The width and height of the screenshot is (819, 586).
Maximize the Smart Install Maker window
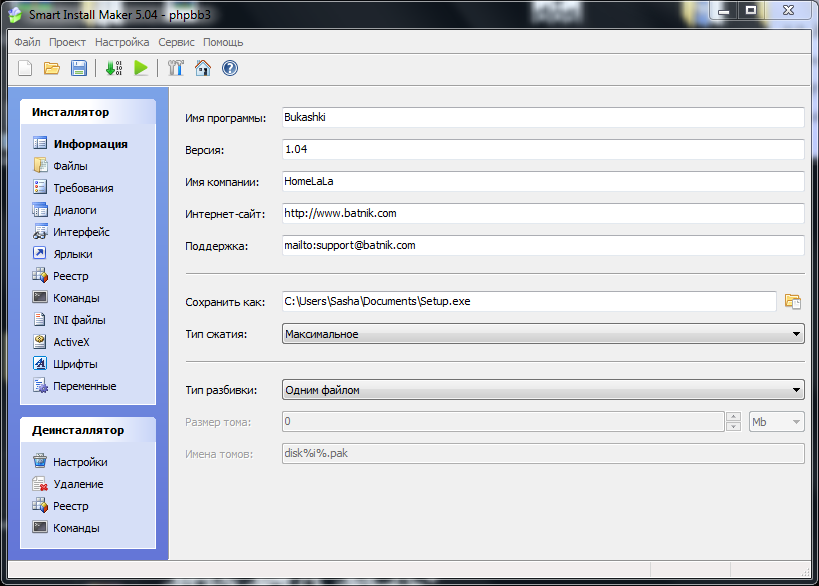pos(751,10)
